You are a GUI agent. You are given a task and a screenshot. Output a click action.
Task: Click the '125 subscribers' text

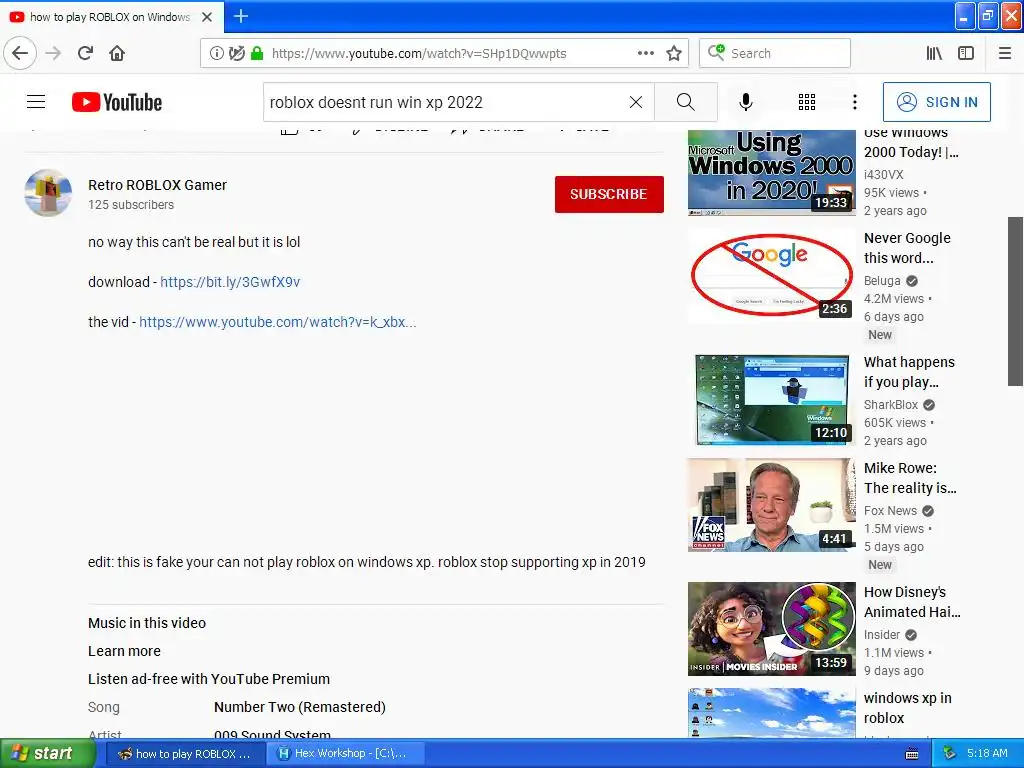pos(131,204)
